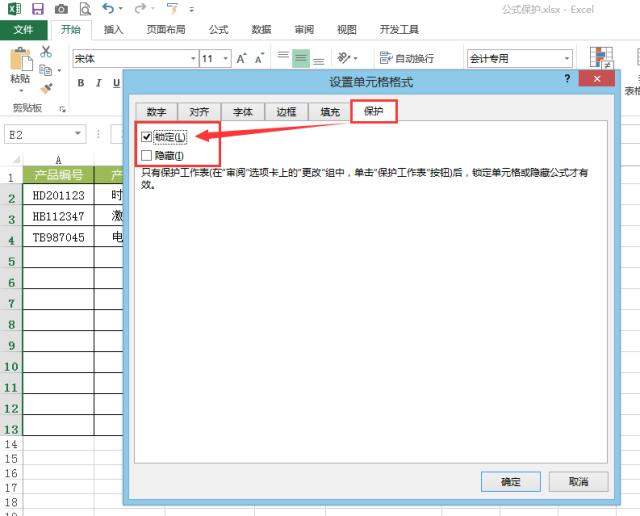
Task: Select cell containing TB987045
Action: (x=58, y=237)
